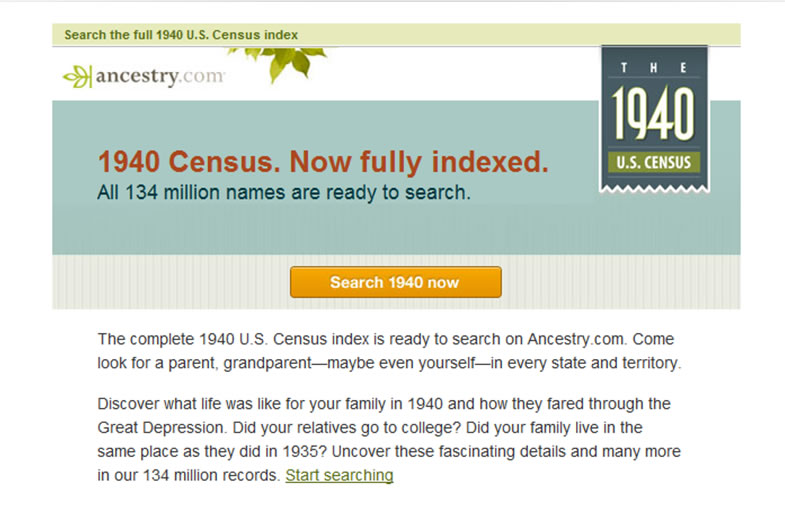The image size is (785, 520).
Task: Open the 1940 U.S. Census badge
Action: [654, 119]
